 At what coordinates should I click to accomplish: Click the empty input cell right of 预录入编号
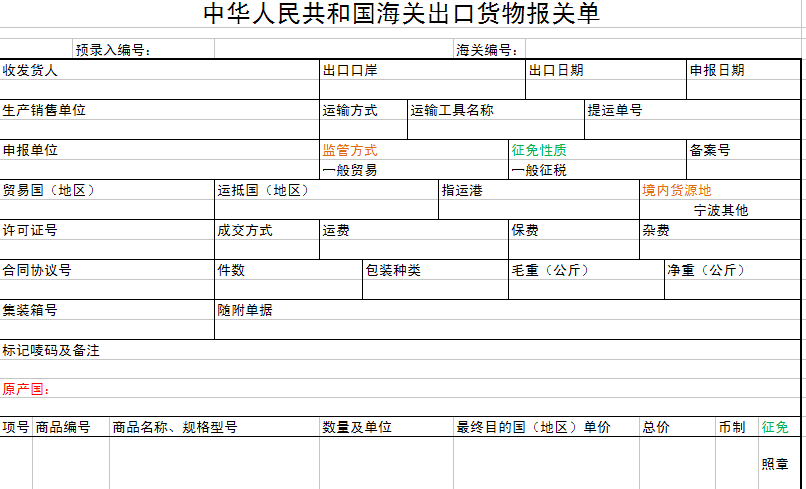334,49
